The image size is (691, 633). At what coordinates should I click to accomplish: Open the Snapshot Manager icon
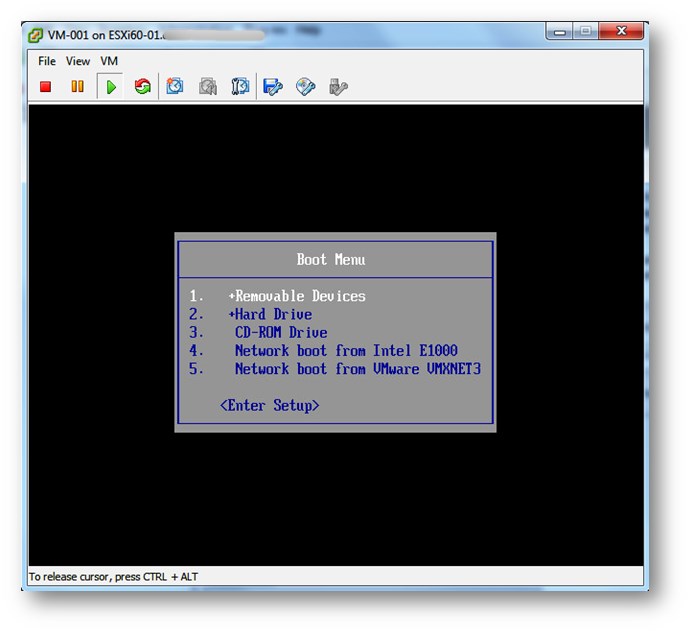click(240, 87)
